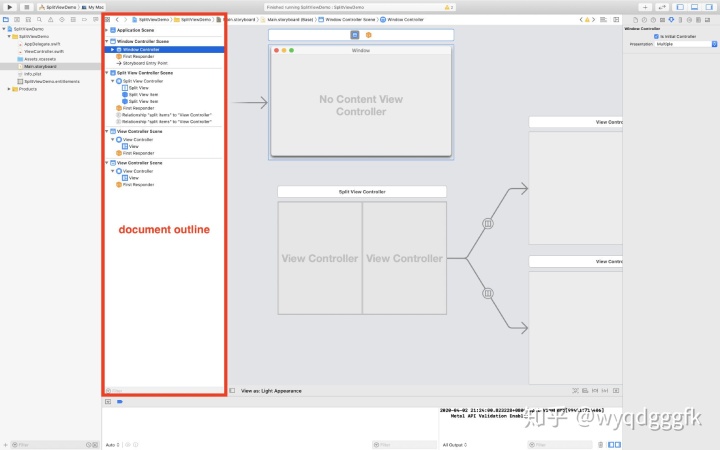This screenshot has height=450, width=720.
Task: Toggle document outline button on canvas bar
Action: click(232, 391)
